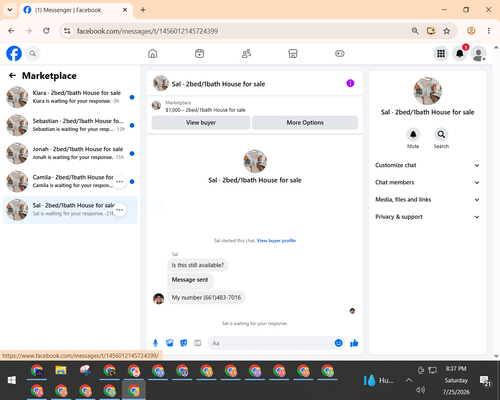Click the 'Message sent' bubble
The height and width of the screenshot is (400, 500).
point(190,280)
